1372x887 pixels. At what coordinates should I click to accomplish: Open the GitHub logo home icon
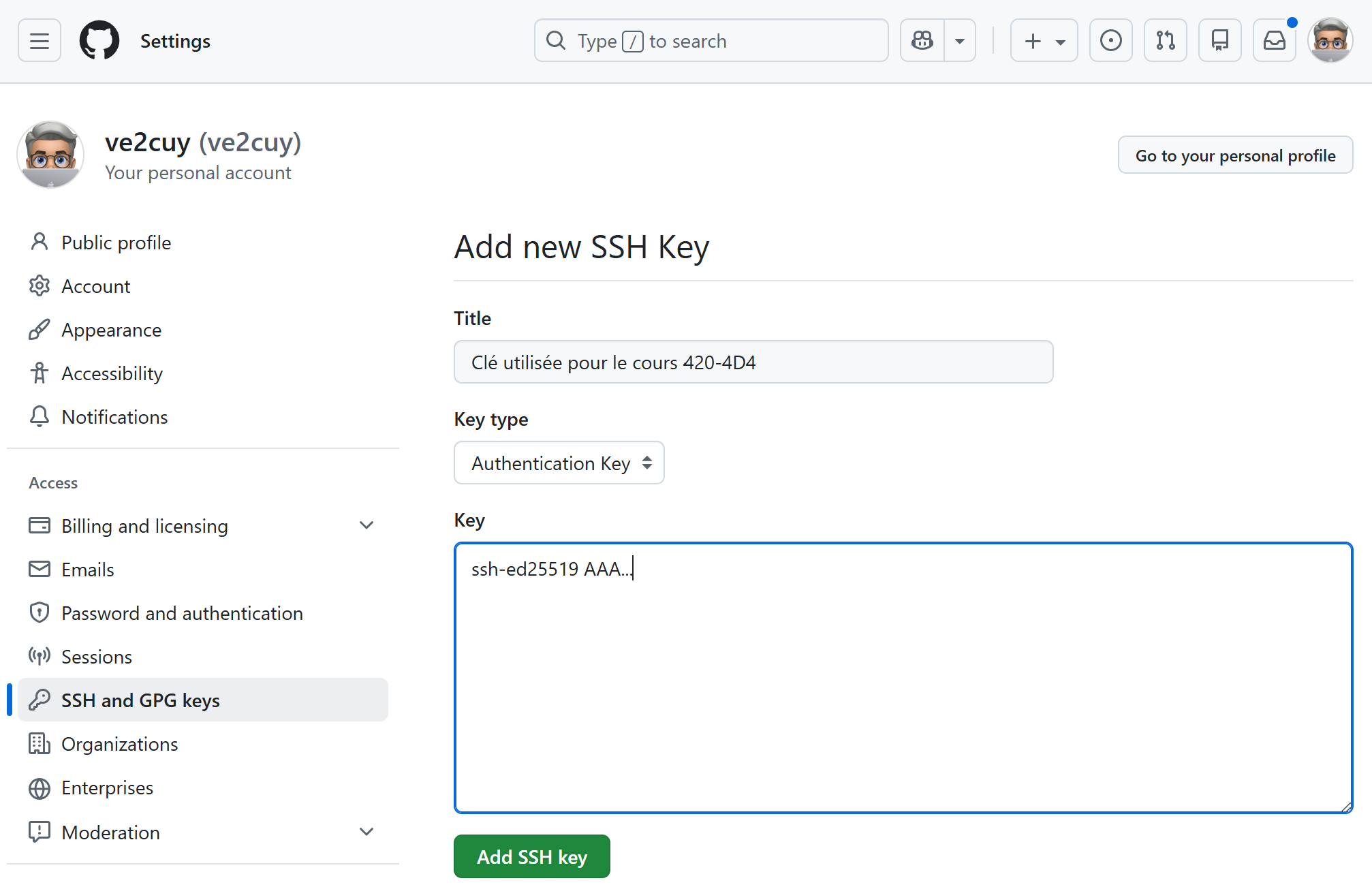[99, 40]
